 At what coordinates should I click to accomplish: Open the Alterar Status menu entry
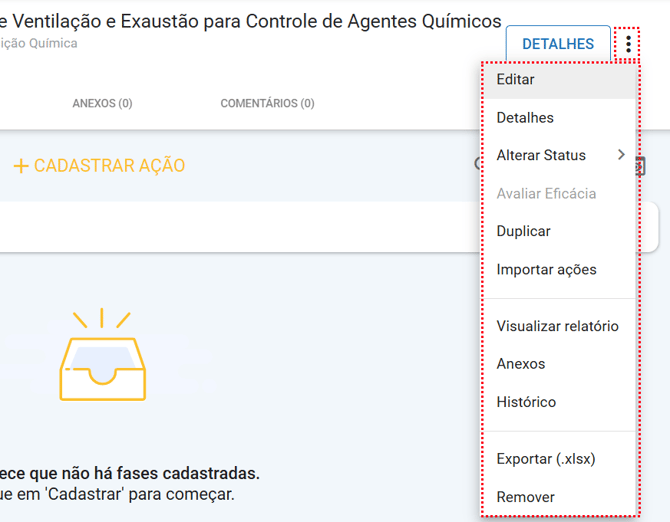pos(541,156)
